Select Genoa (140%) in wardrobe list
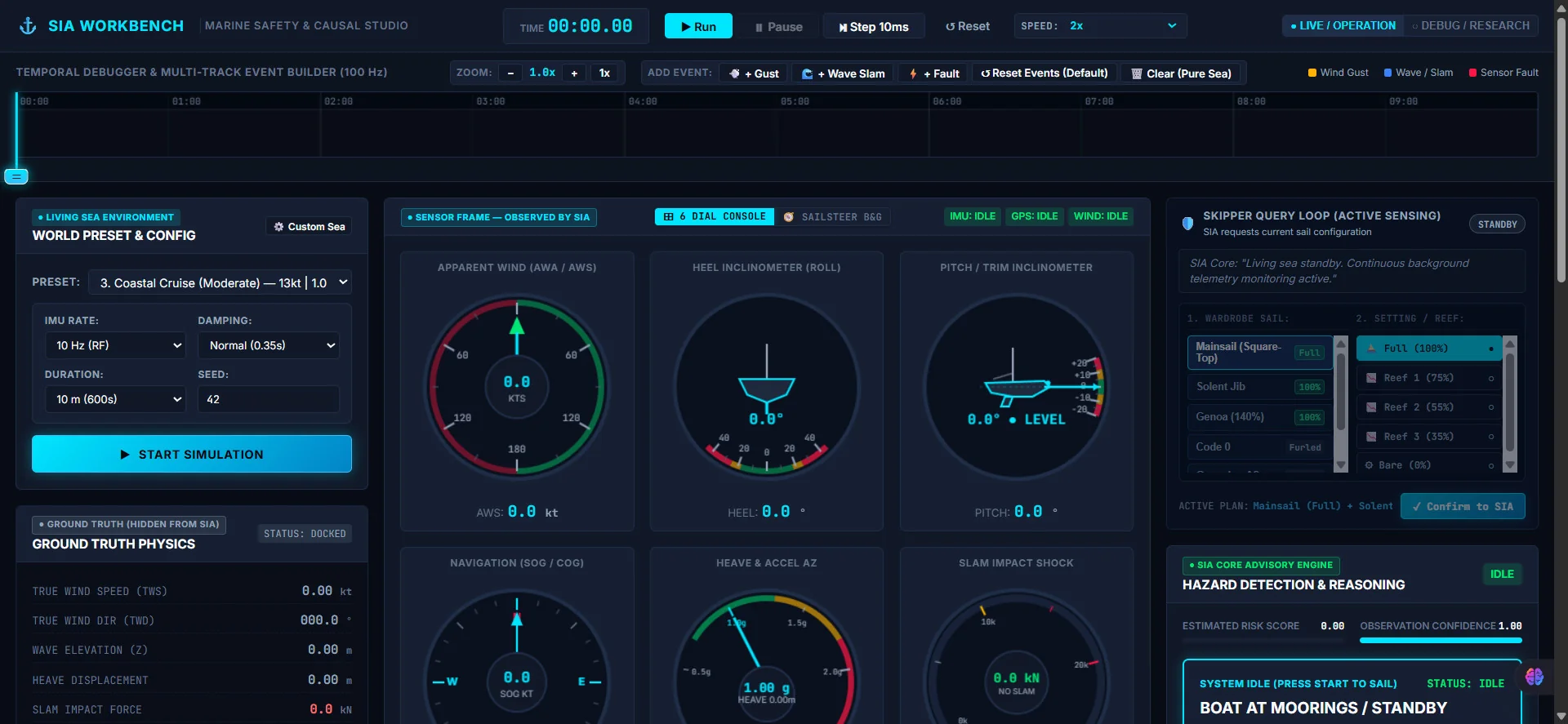This screenshot has height=724, width=1568. click(x=1259, y=417)
